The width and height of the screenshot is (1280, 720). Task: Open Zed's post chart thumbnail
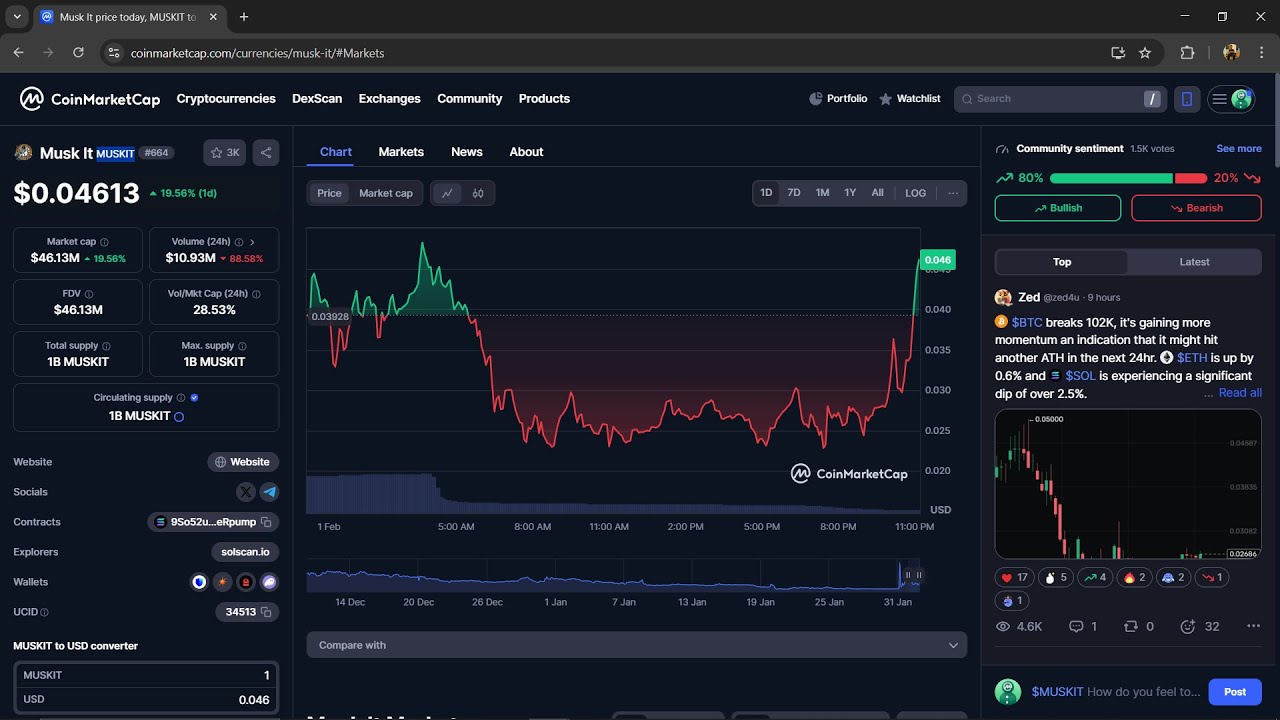coord(1128,484)
